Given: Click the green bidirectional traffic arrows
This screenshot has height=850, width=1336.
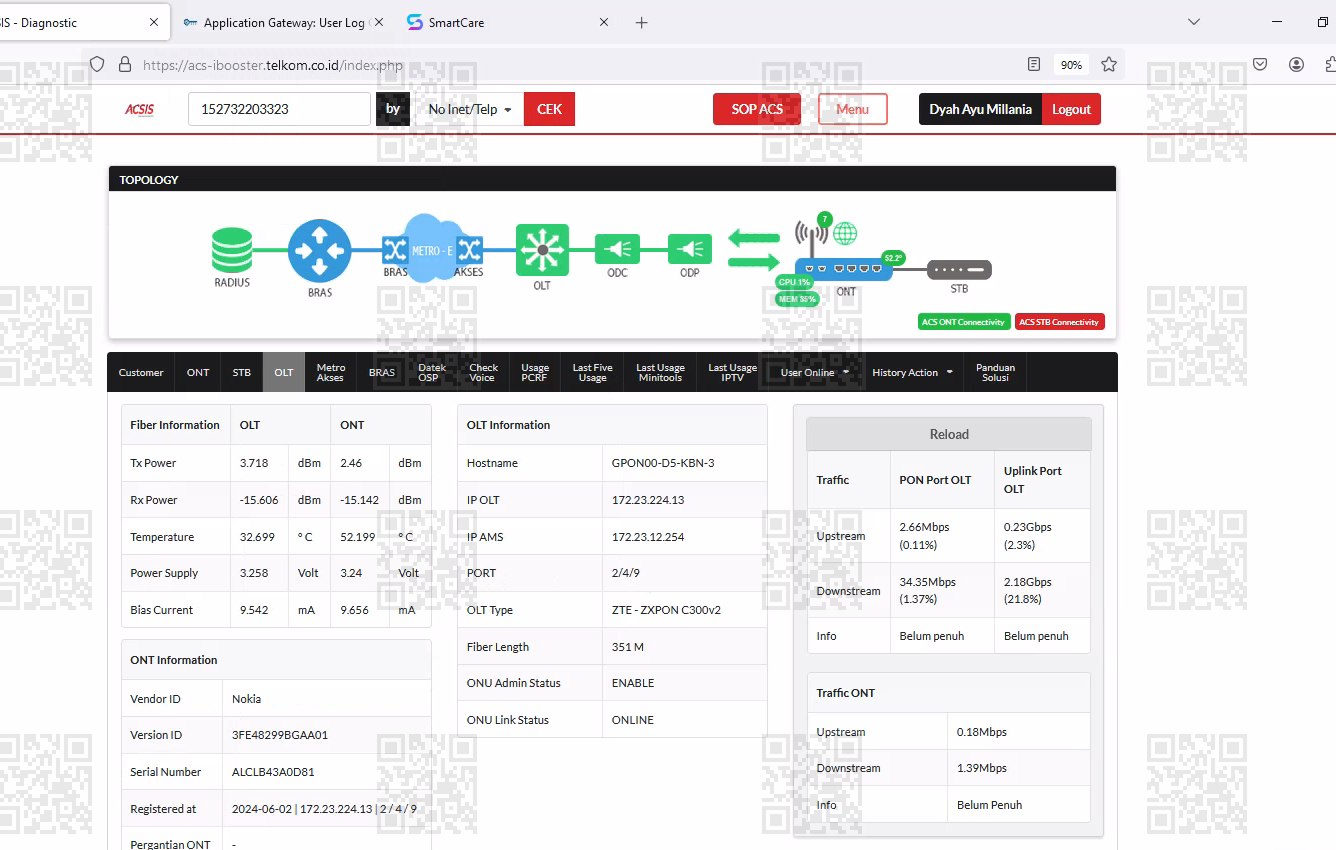Looking at the screenshot, I should (x=753, y=250).
